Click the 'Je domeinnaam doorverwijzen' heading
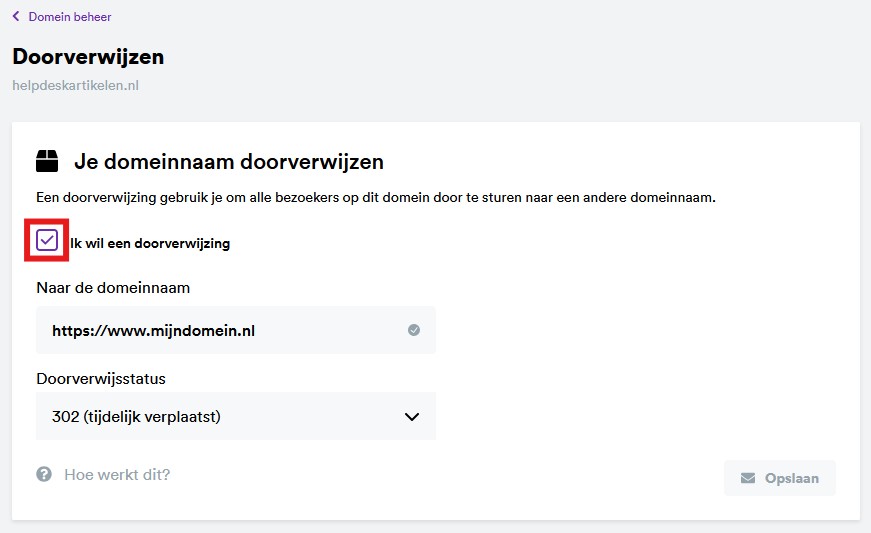This screenshot has width=871, height=533. point(229,162)
